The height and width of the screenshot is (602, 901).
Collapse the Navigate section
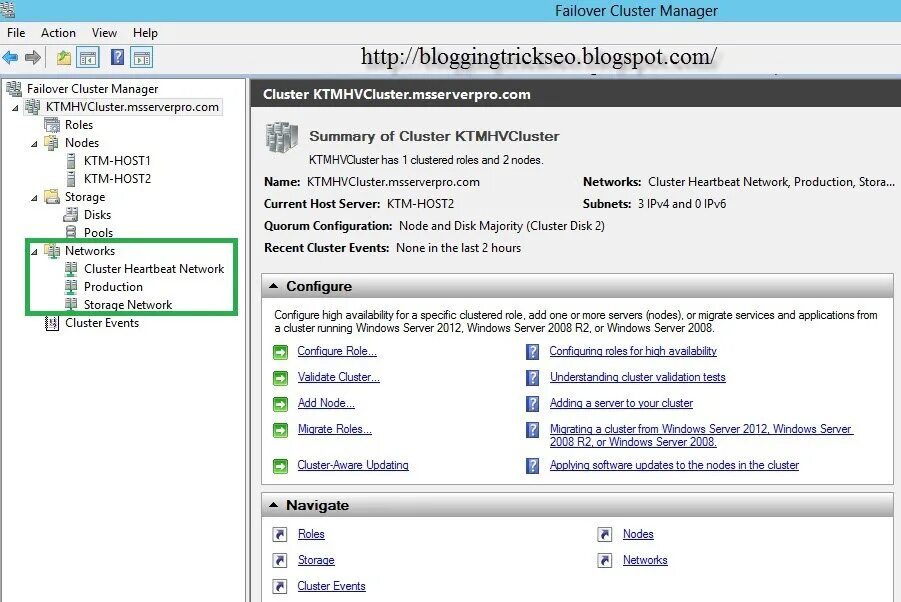click(x=274, y=505)
